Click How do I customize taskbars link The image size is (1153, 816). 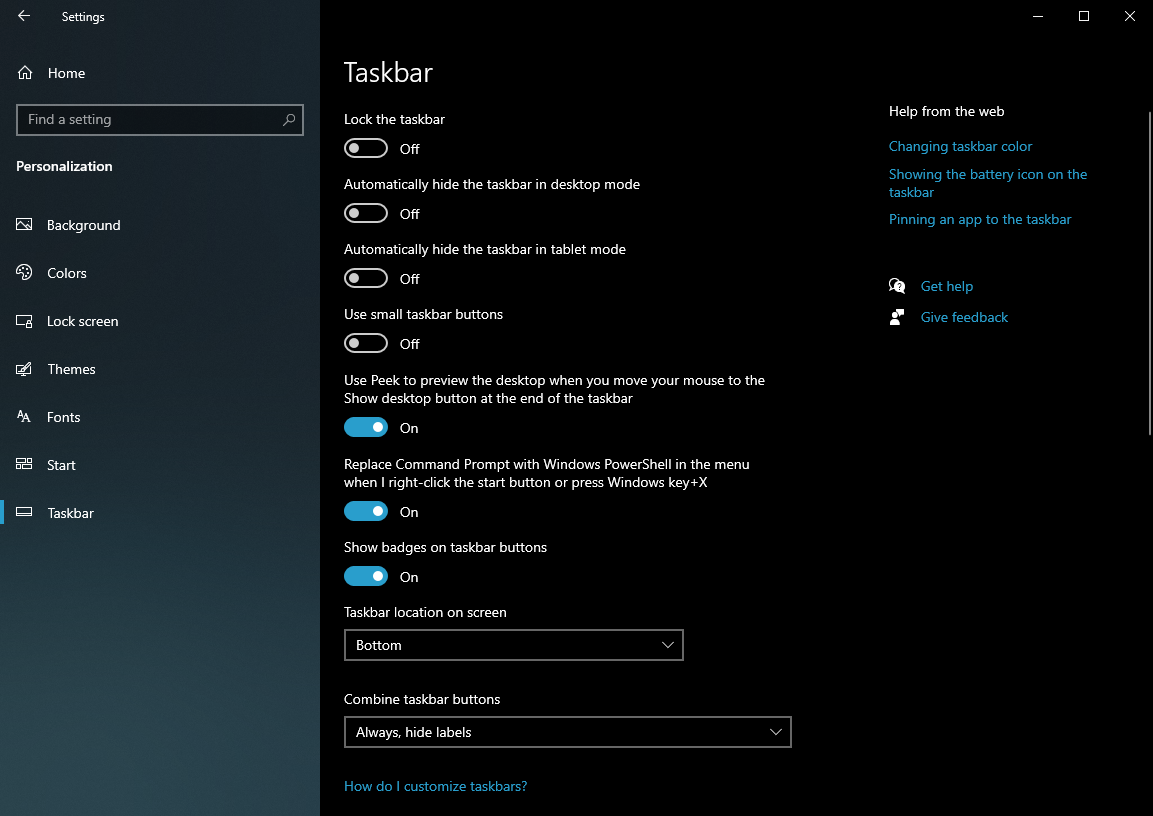point(435,786)
